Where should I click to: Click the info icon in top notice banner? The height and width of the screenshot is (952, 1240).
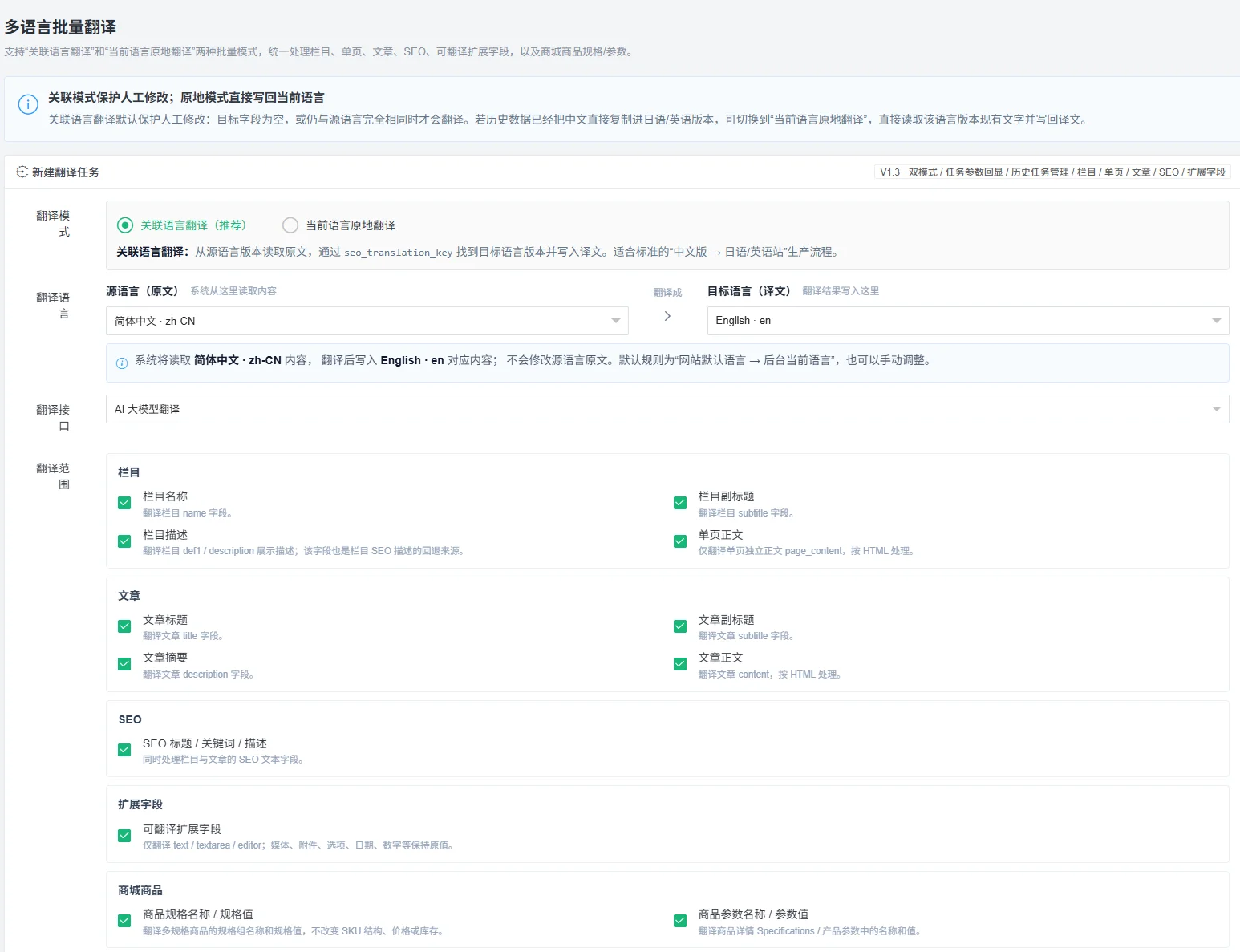tap(28, 105)
